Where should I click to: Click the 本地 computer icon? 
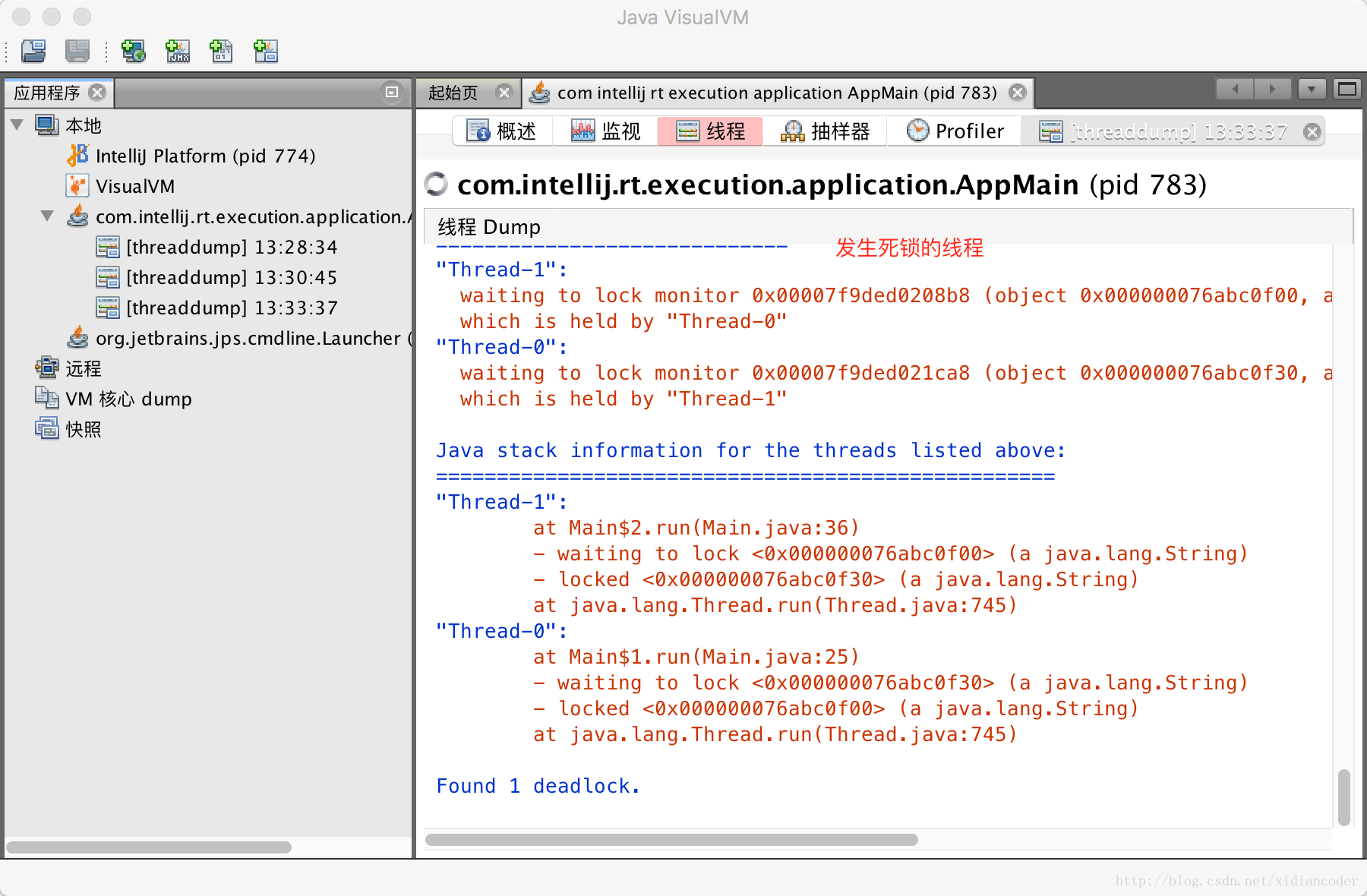point(47,125)
